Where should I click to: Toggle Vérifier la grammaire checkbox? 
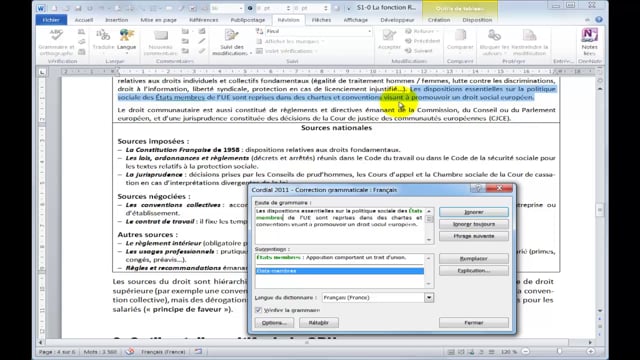pyautogui.click(x=258, y=310)
